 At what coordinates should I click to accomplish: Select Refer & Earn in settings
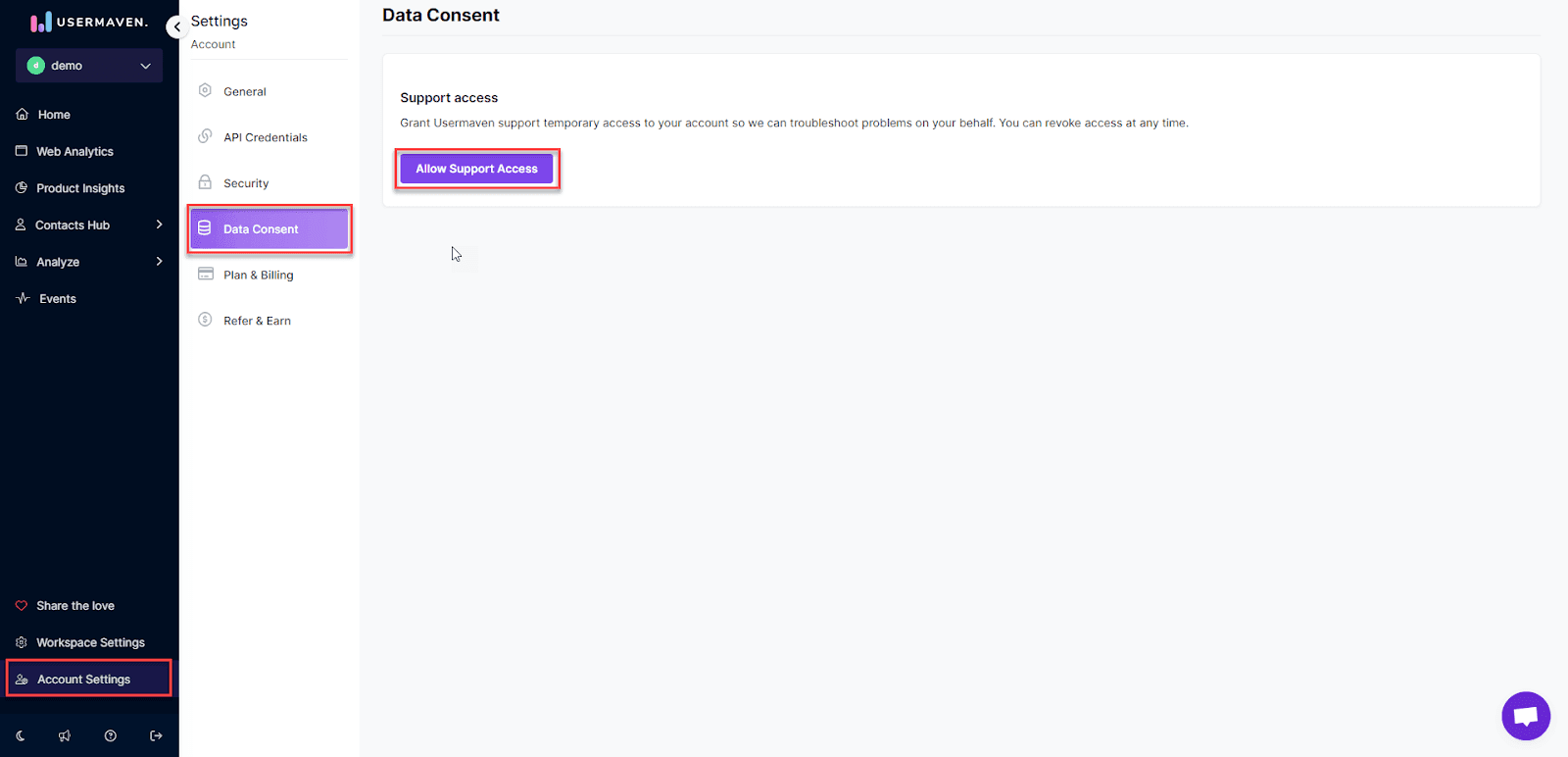tap(257, 321)
